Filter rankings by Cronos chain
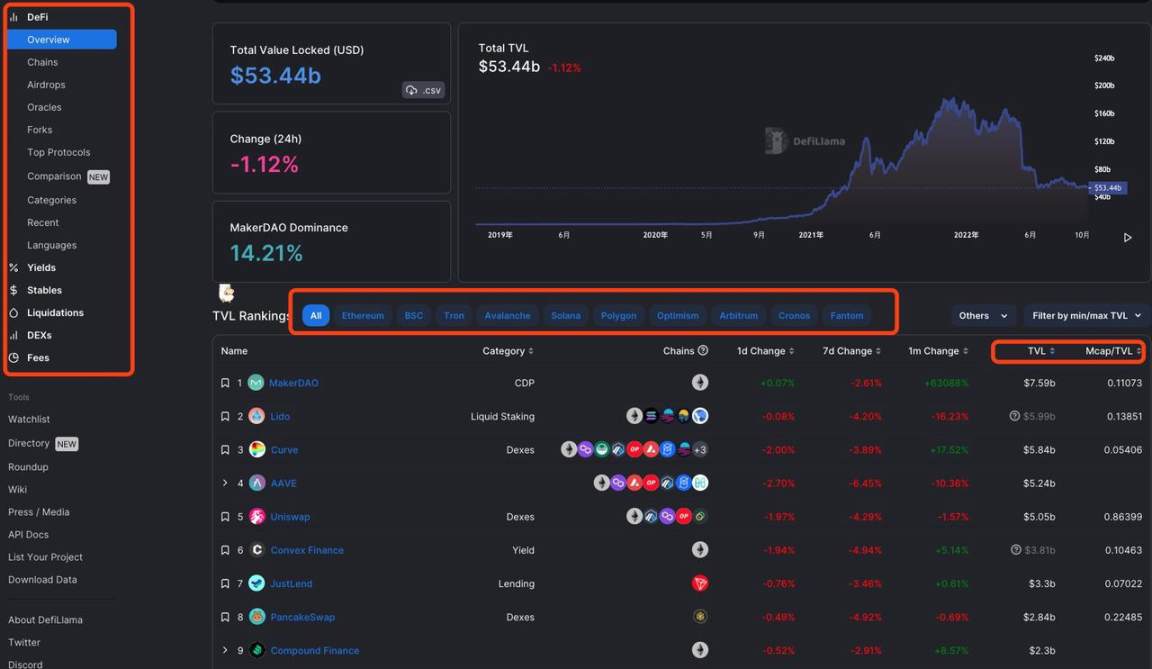 click(x=794, y=316)
